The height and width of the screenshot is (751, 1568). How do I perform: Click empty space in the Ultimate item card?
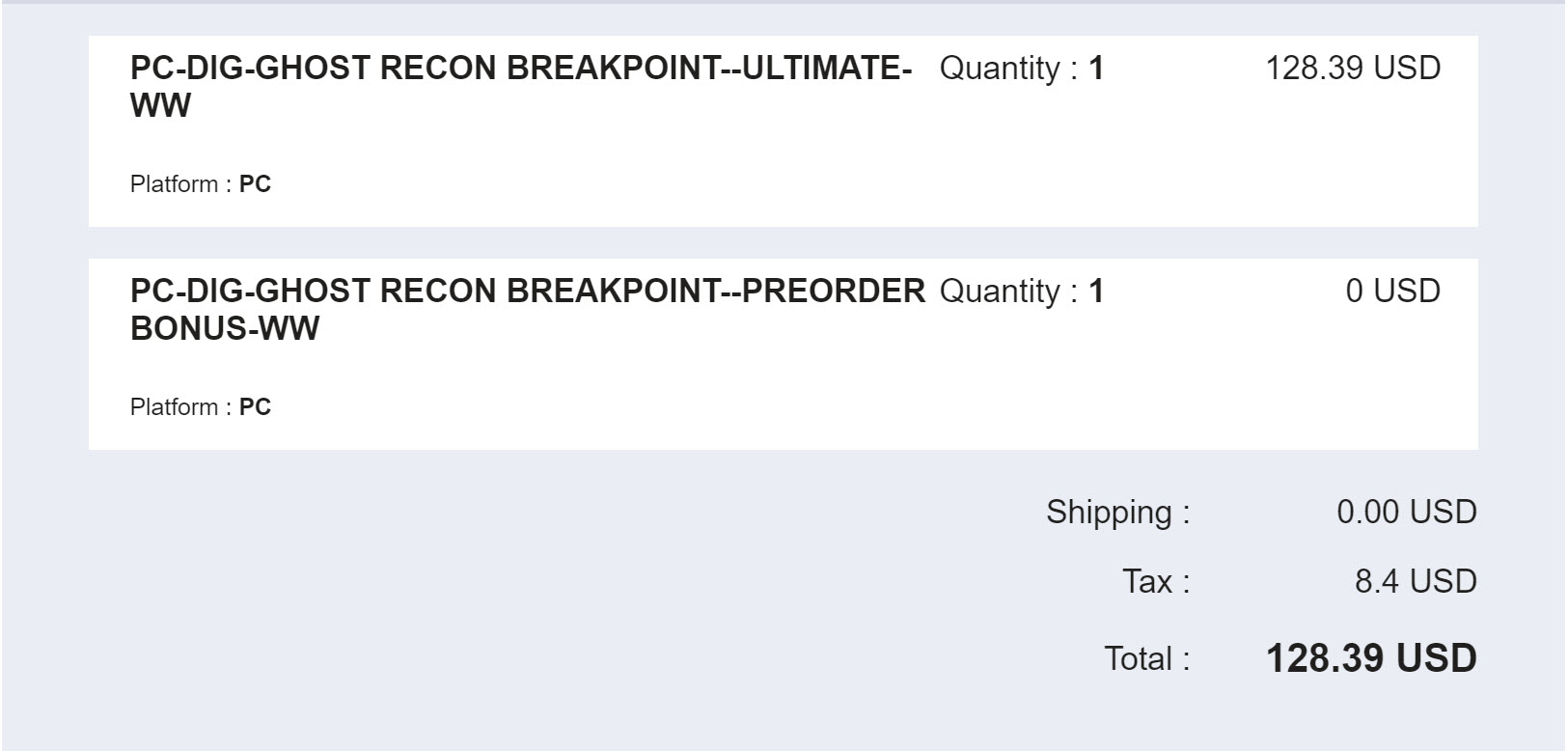point(772,164)
